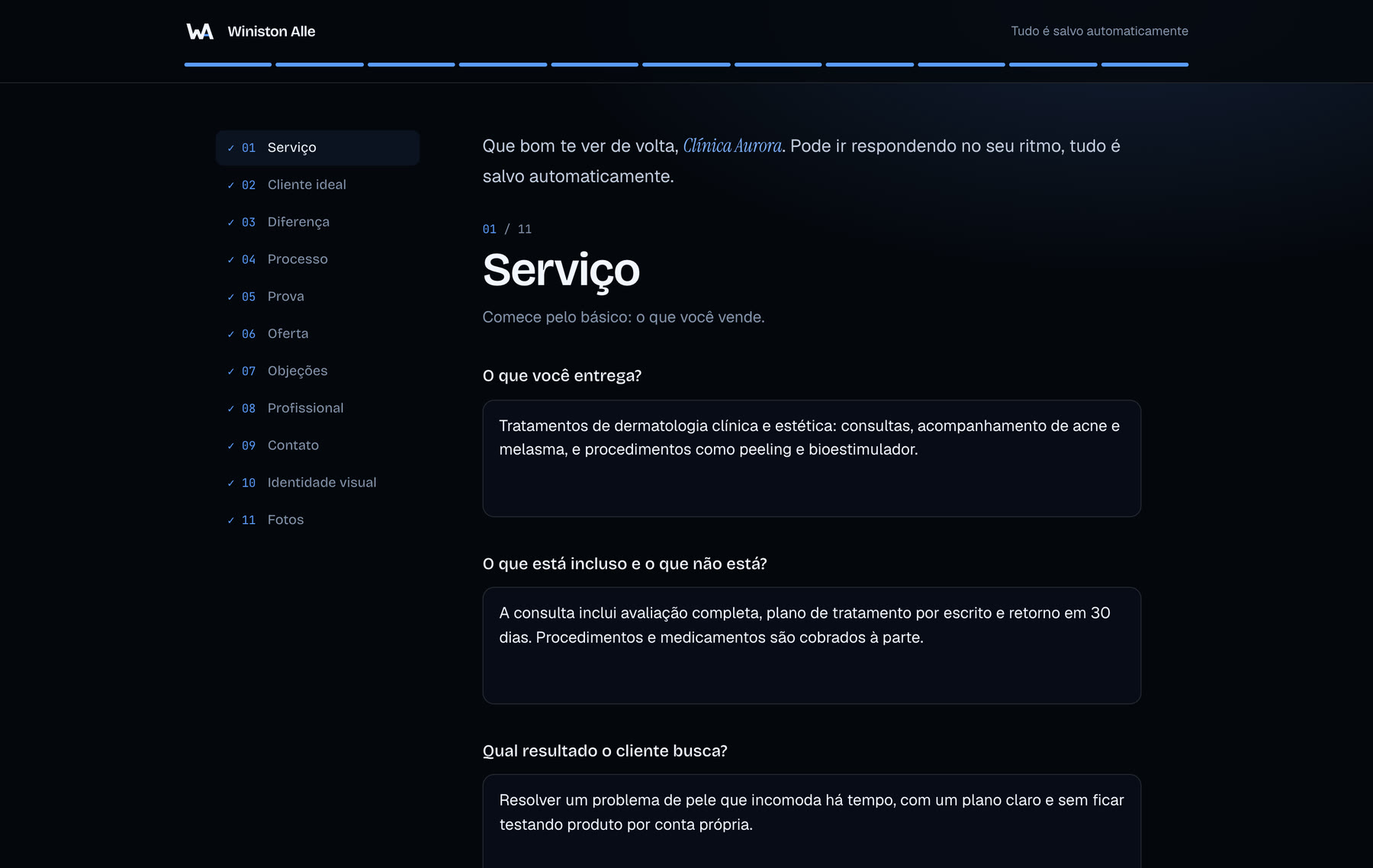Edit the "O que você entrega?" answer field
Image resolution: width=1373 pixels, height=868 pixels.
point(812,458)
